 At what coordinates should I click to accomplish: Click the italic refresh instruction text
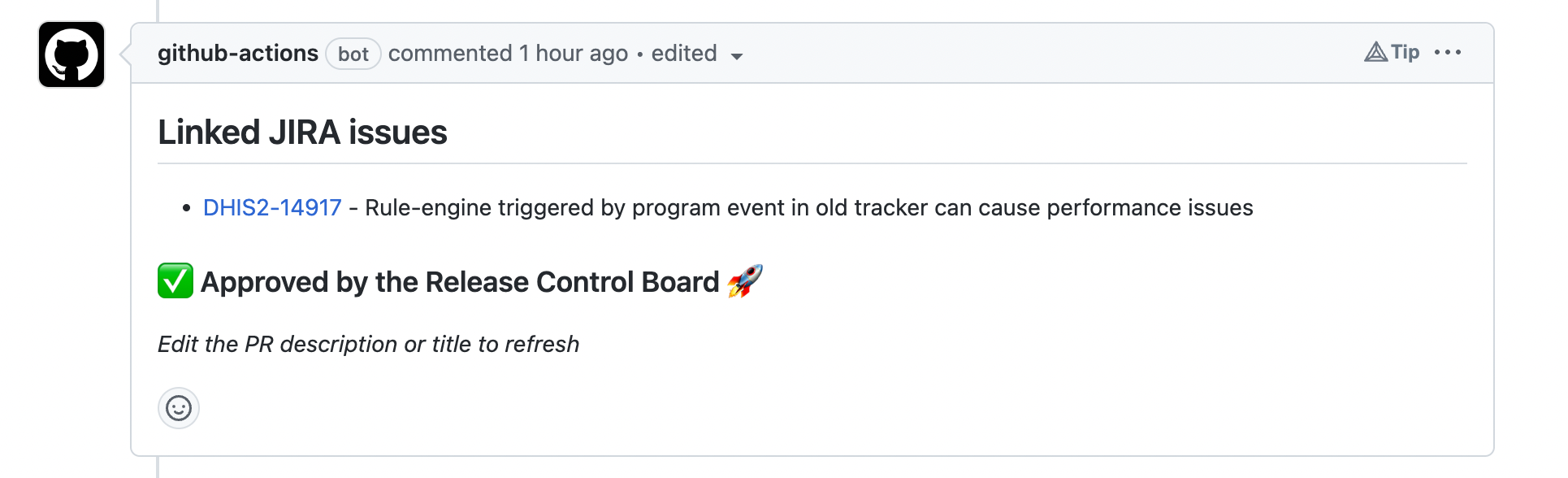(x=367, y=344)
